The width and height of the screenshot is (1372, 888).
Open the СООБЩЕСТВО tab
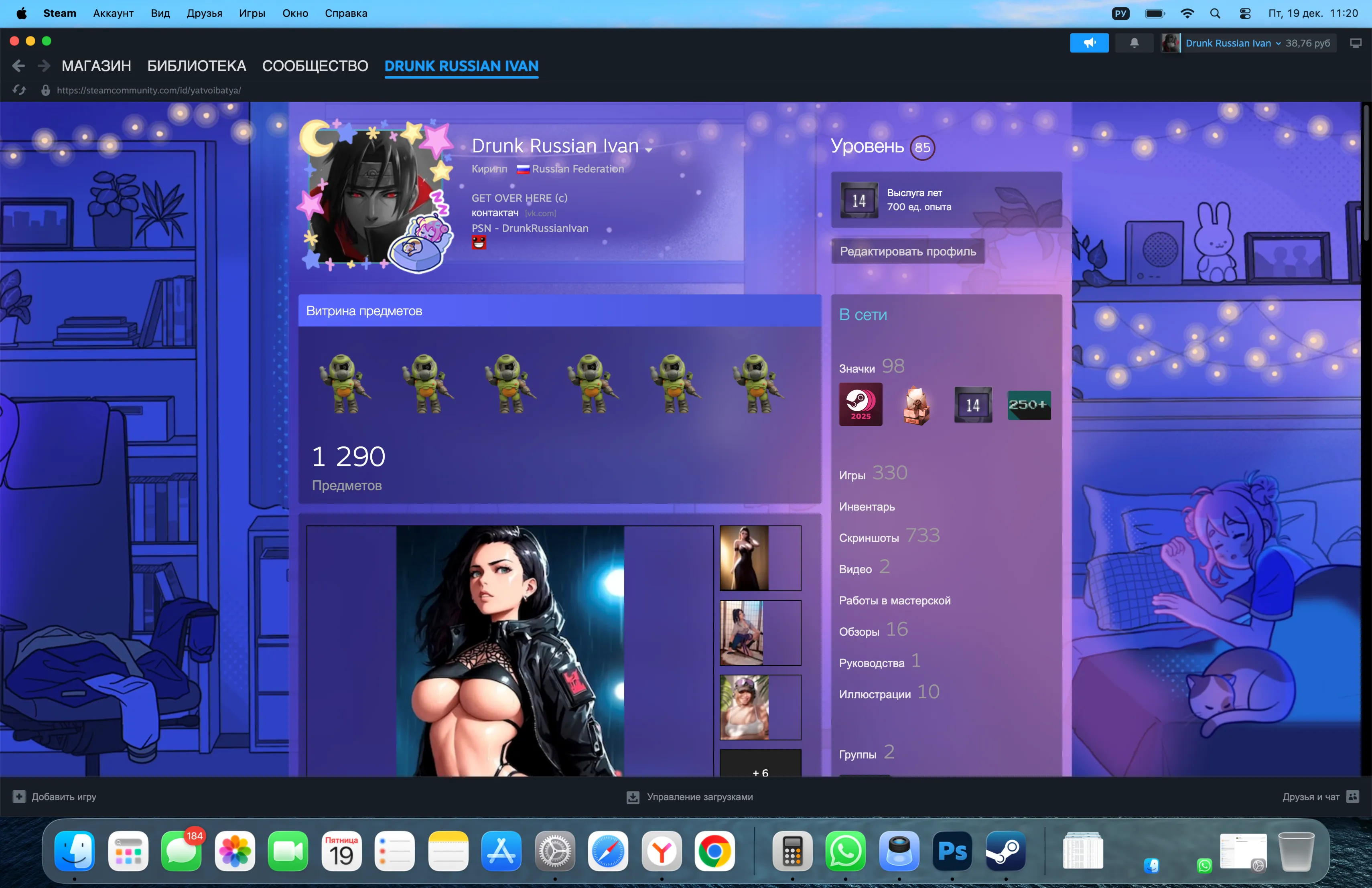[x=315, y=66]
